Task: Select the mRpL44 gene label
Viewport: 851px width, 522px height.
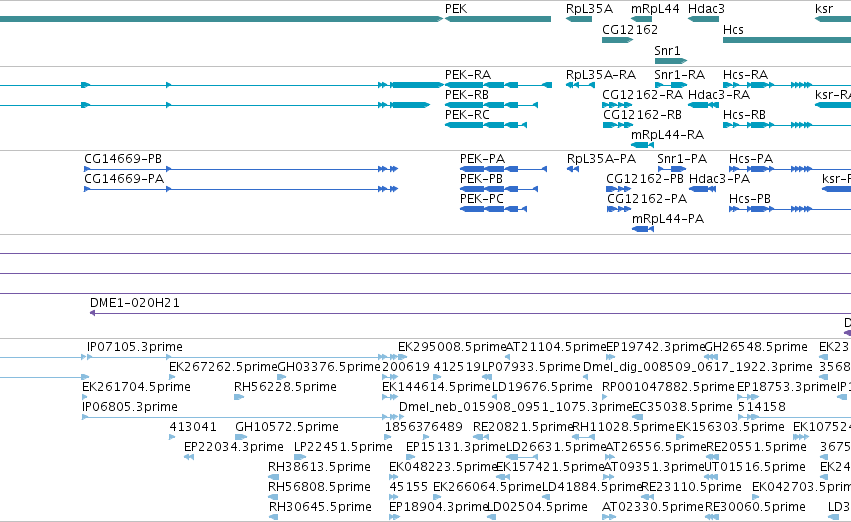Action: pos(655,9)
